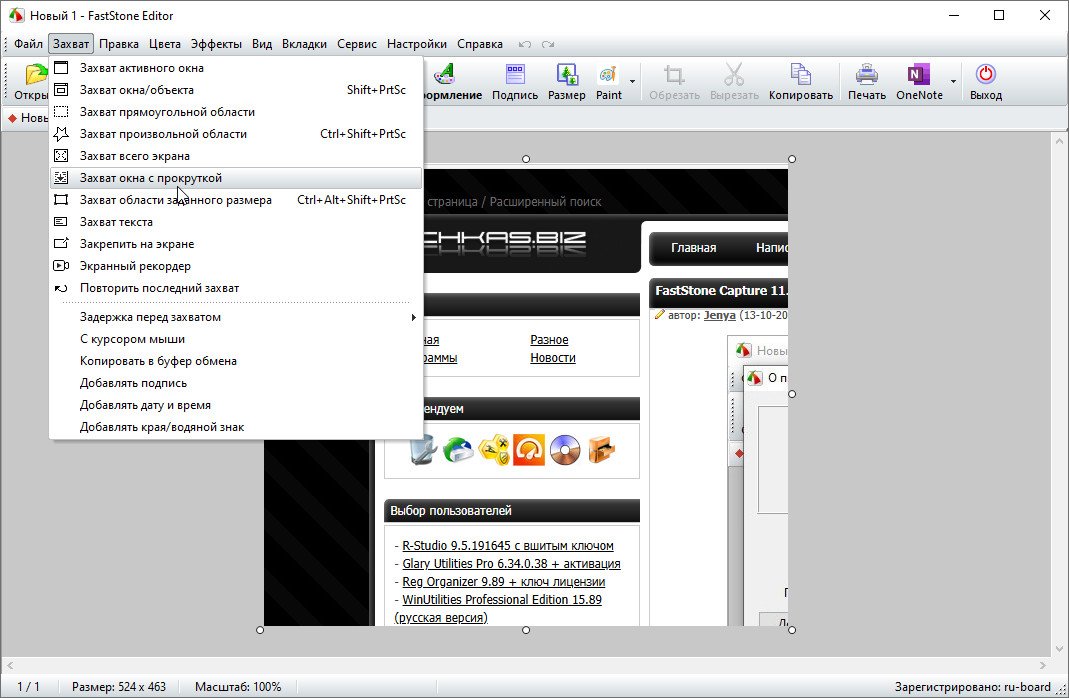Toggle the 'С курсором мыши' capture option
The image size is (1069, 698).
click(132, 339)
